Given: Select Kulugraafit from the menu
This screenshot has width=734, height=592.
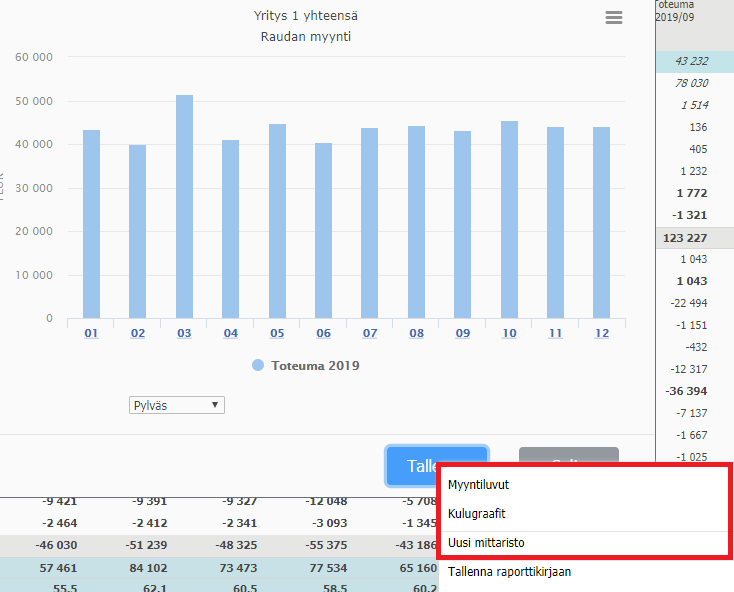Looking at the screenshot, I should coord(476,514).
